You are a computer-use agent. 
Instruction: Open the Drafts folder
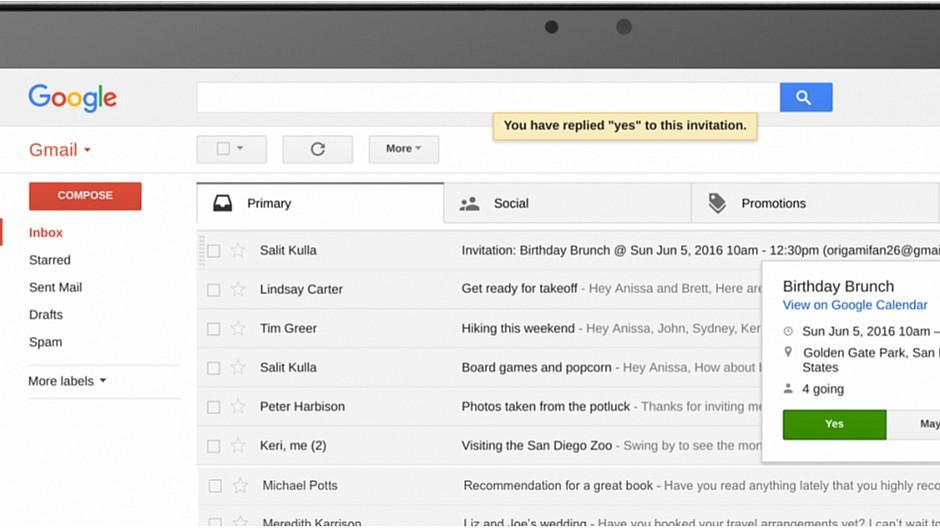click(x=46, y=315)
